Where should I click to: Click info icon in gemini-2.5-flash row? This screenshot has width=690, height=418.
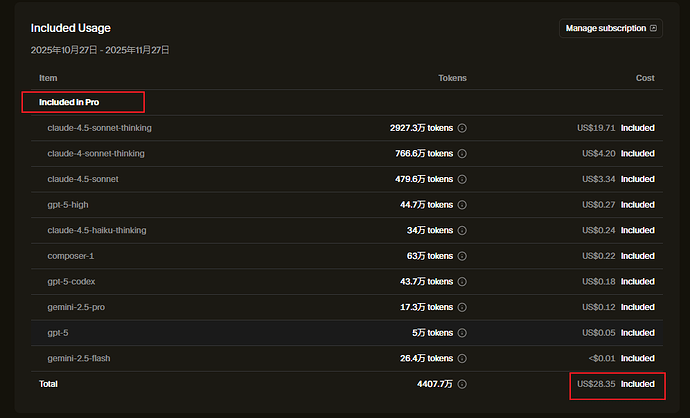462,358
